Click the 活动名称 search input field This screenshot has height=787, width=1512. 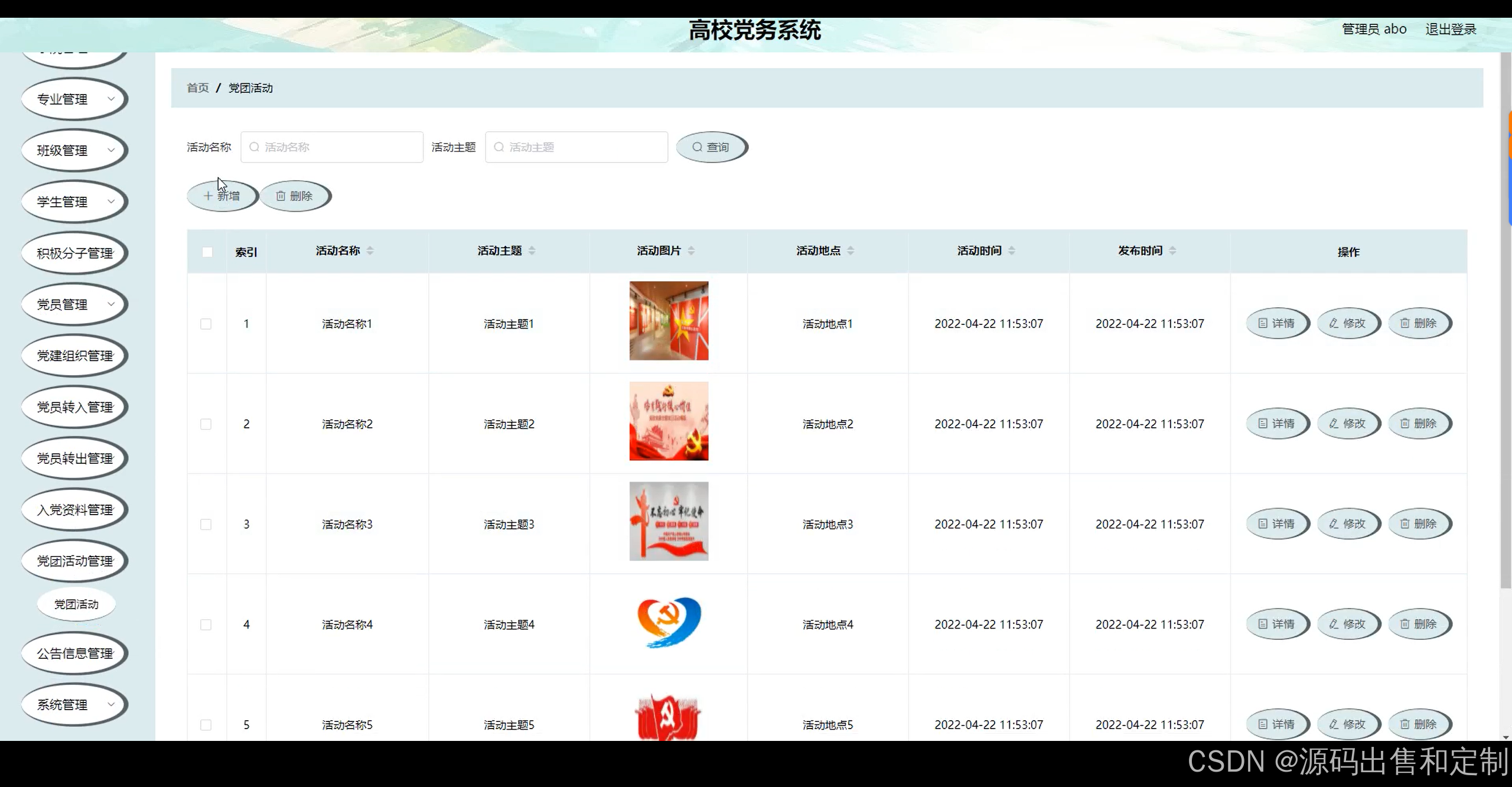(x=332, y=147)
